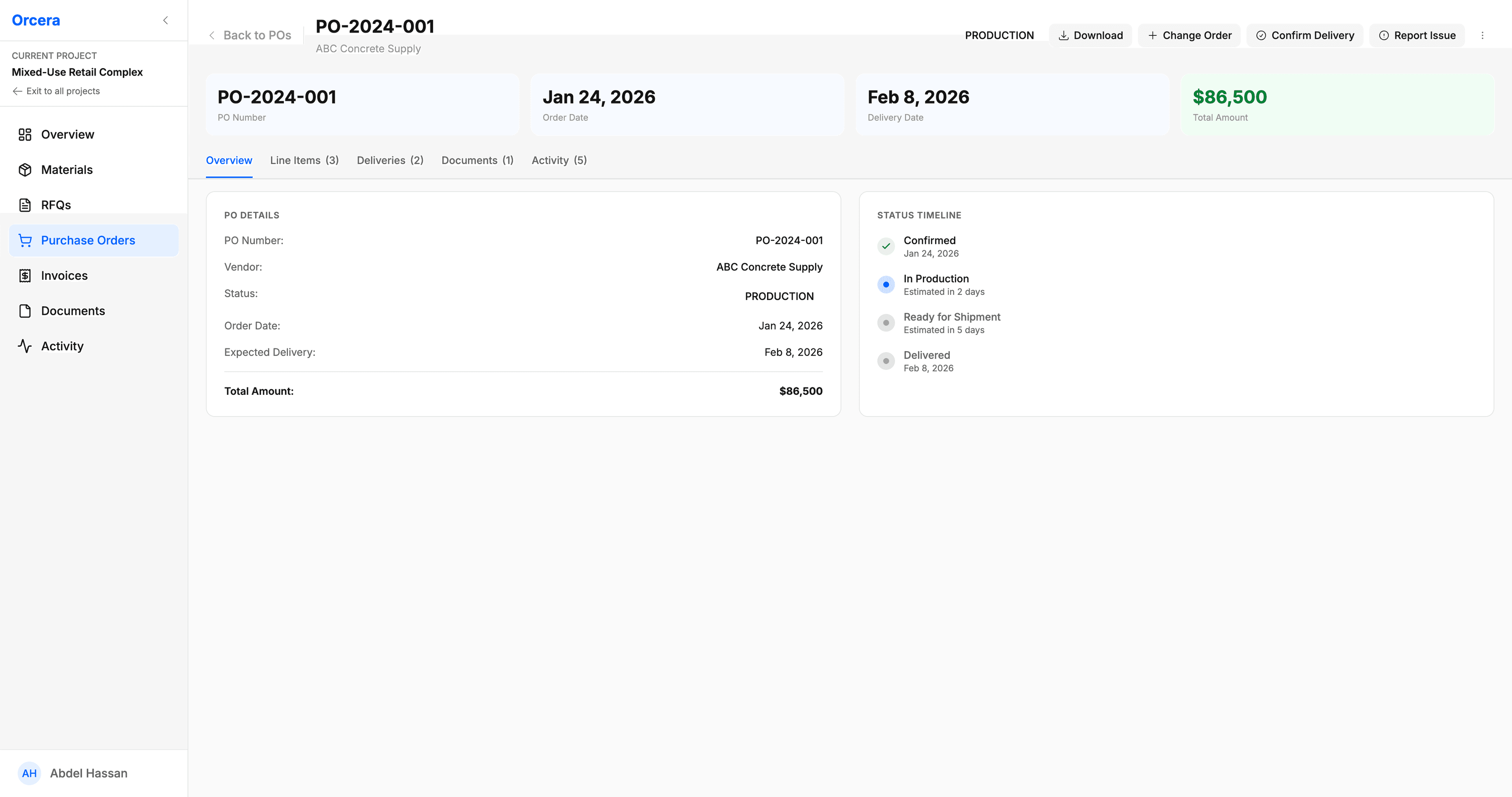Select the Activity waveform icon
The width and height of the screenshot is (1512, 797).
pyautogui.click(x=25, y=346)
